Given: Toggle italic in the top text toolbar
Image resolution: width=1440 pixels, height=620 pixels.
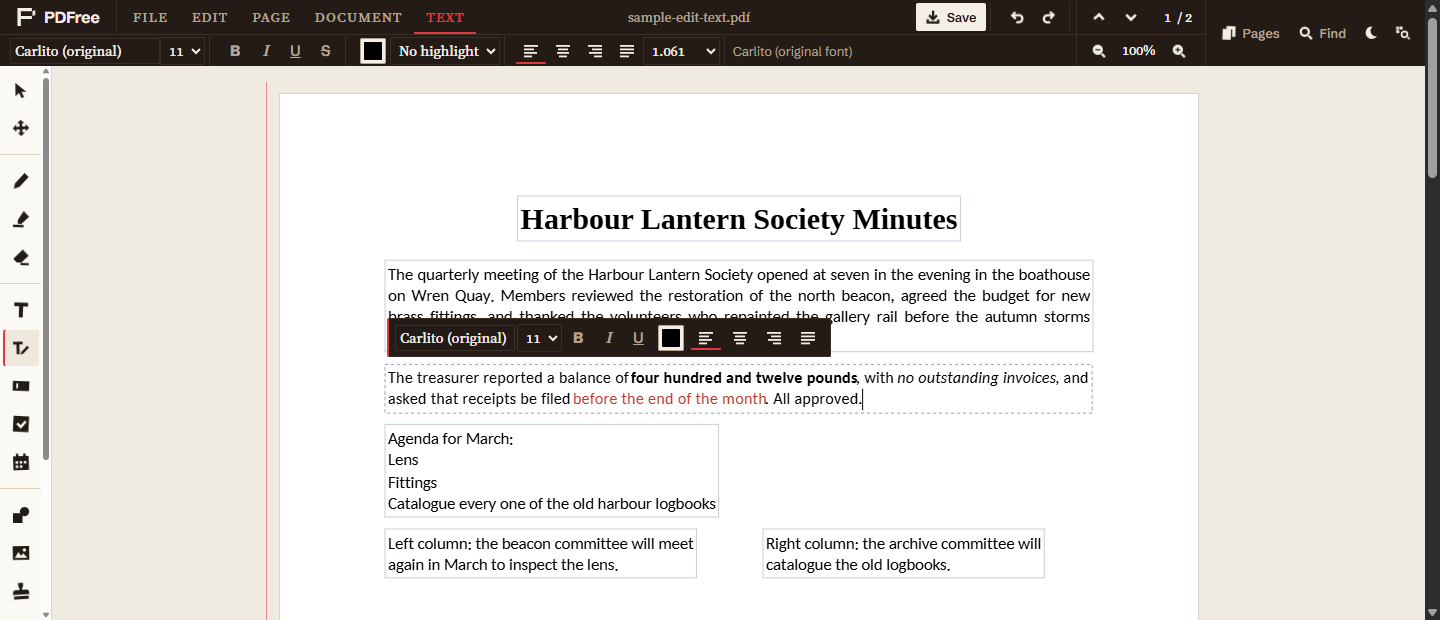Looking at the screenshot, I should coord(266,51).
